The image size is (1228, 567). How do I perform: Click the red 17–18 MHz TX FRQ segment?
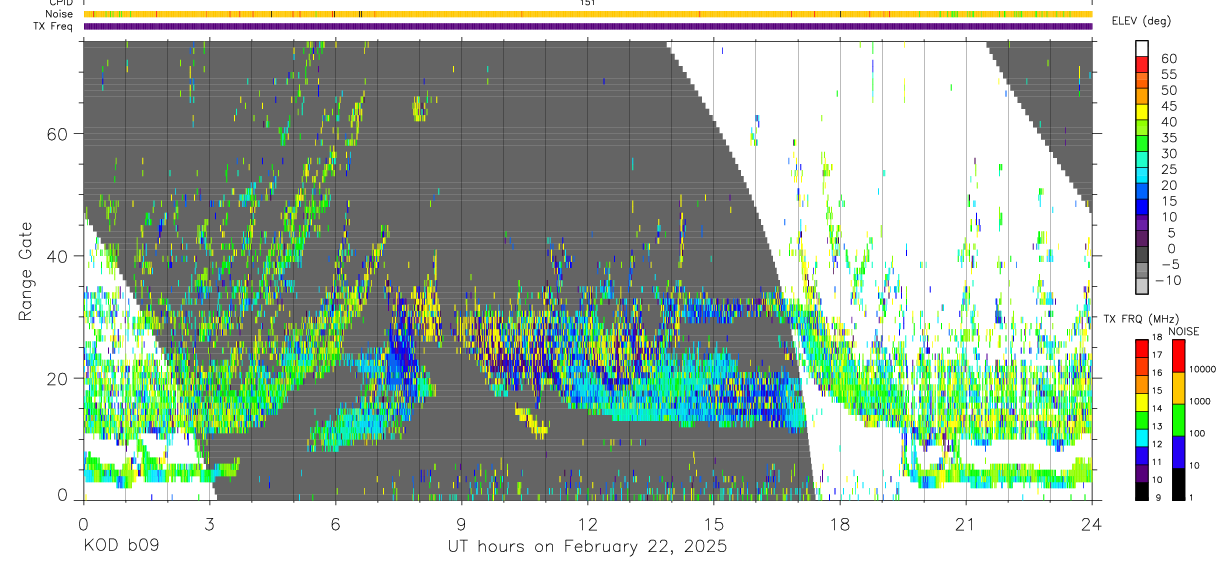1141,348
